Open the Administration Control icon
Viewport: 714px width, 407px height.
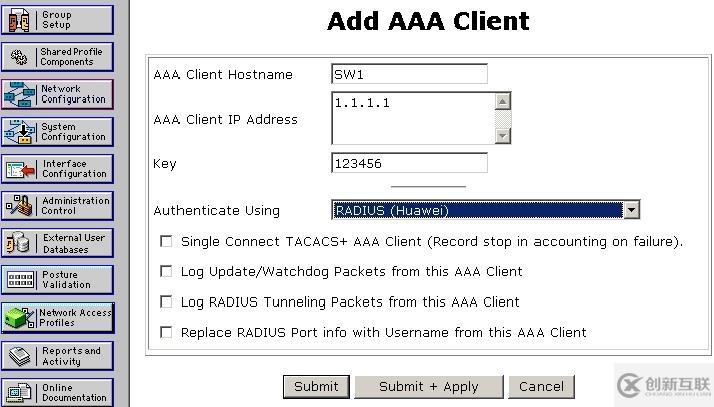[20, 205]
